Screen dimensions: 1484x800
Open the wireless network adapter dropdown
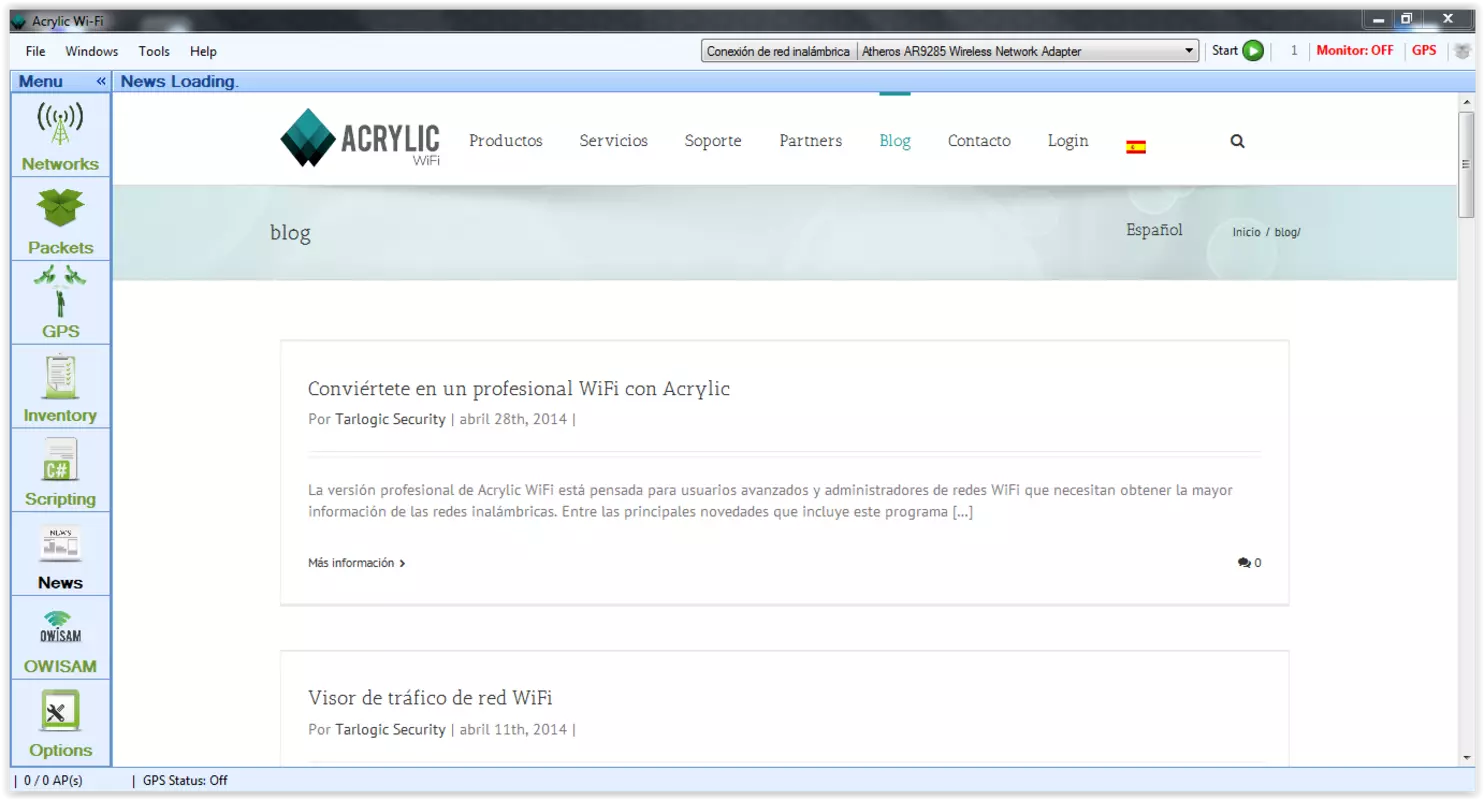pyautogui.click(x=1189, y=51)
